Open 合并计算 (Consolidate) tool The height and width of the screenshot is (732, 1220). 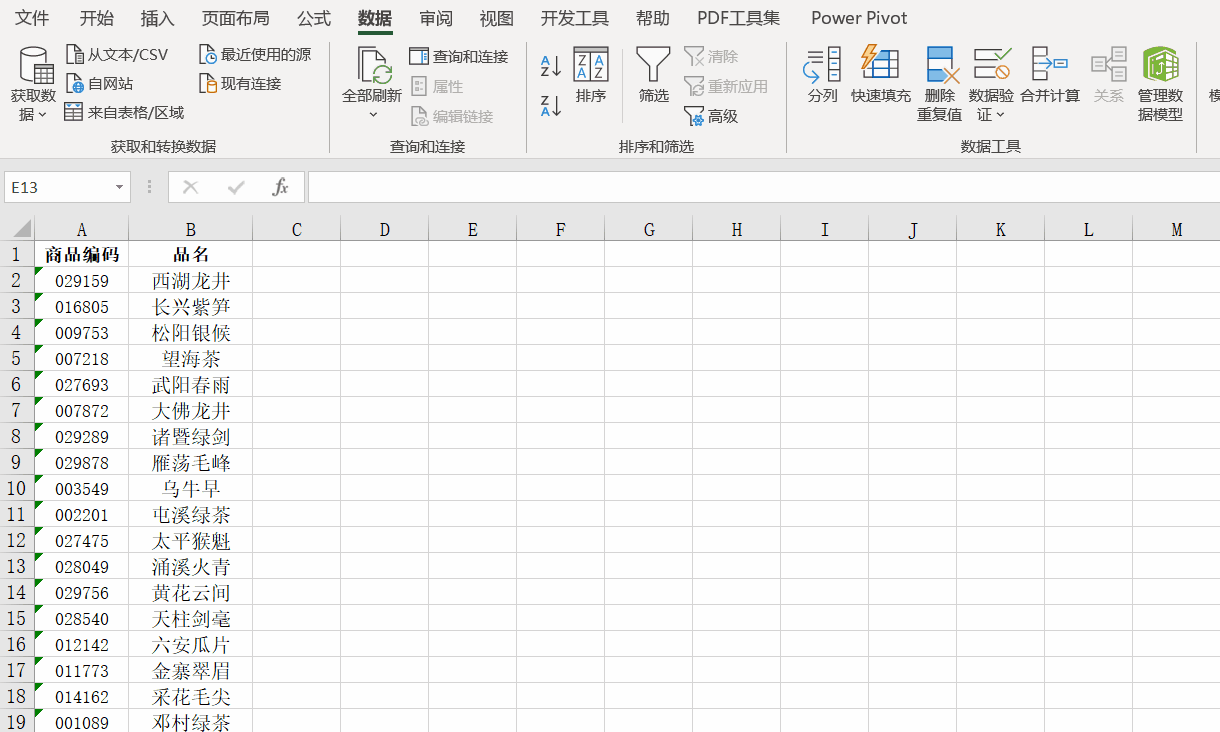[x=1050, y=78]
